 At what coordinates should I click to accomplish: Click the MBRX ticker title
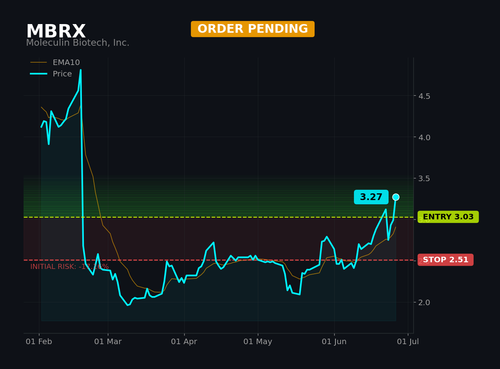pos(56,31)
